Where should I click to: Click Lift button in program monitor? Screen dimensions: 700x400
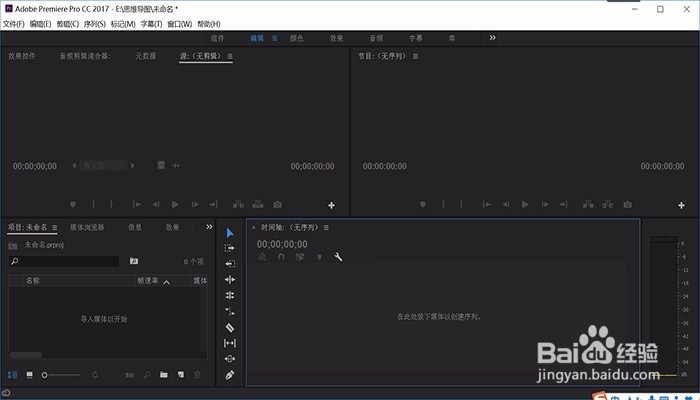(588, 204)
